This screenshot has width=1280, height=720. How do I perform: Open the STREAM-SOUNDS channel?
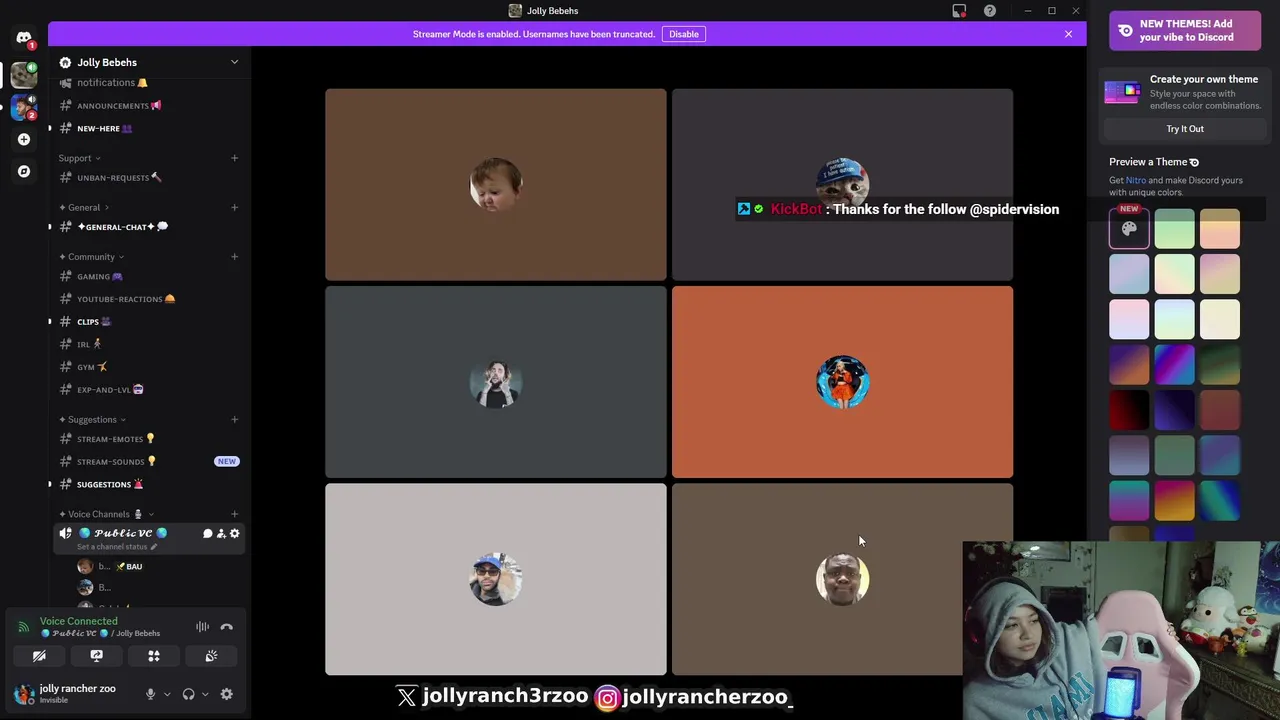click(x=148, y=462)
